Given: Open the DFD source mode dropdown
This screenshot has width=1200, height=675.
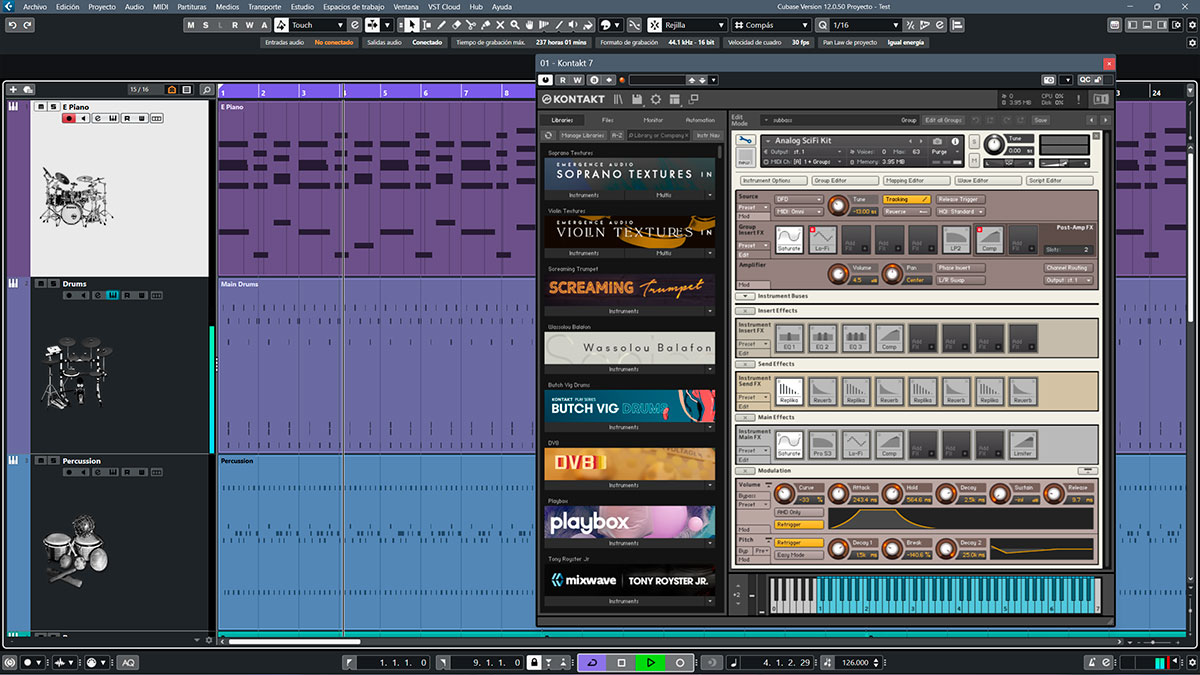Looking at the screenshot, I should [798, 199].
